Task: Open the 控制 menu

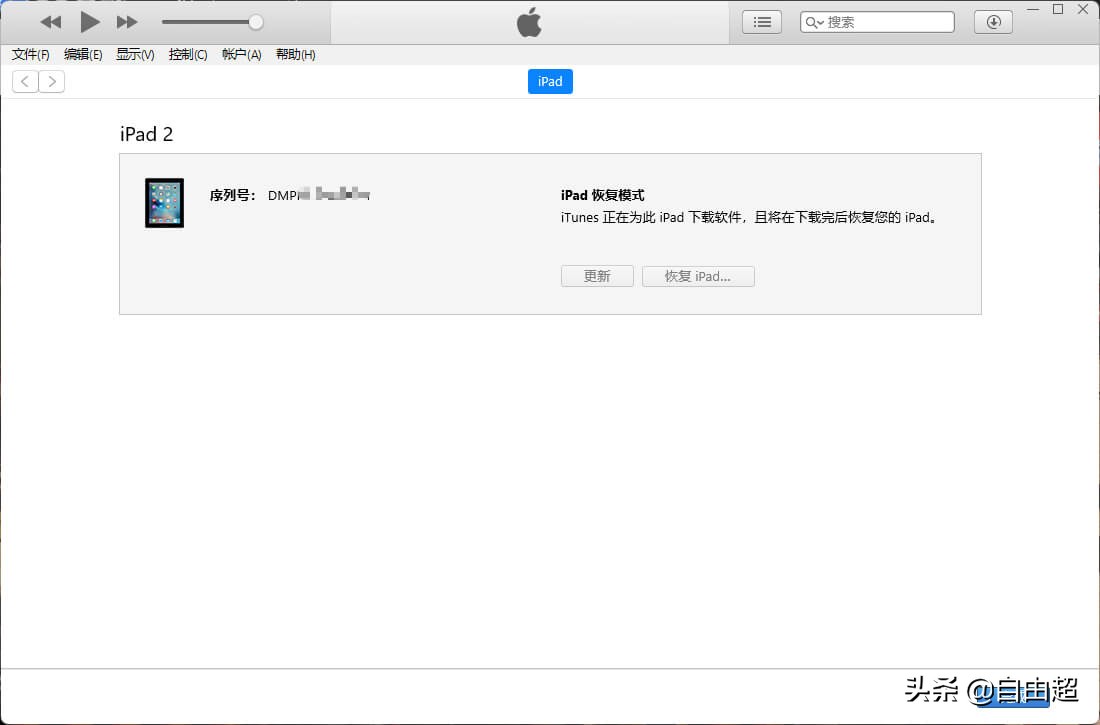Action: (x=187, y=55)
